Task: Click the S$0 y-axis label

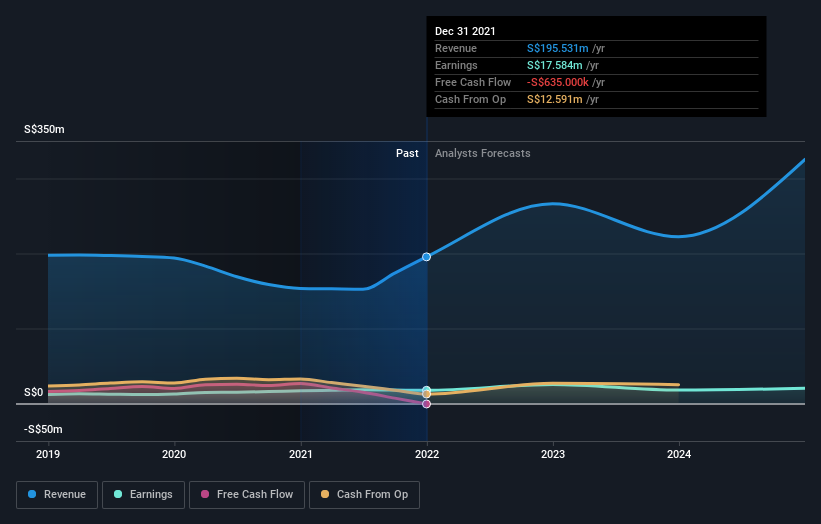Action: click(34, 392)
